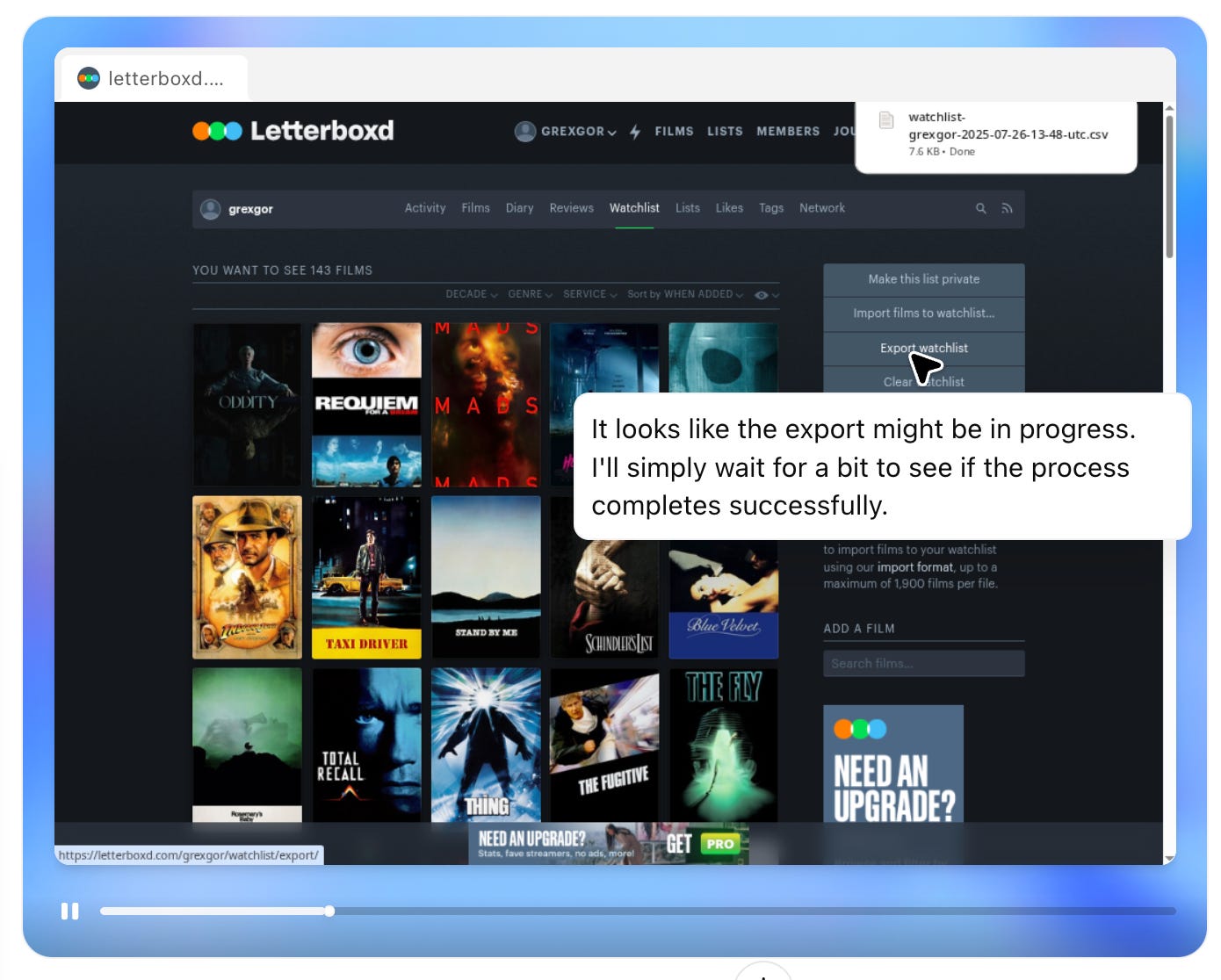Image resolution: width=1221 pixels, height=980 pixels.
Task: Open The Fugitive film poster
Action: click(x=605, y=745)
